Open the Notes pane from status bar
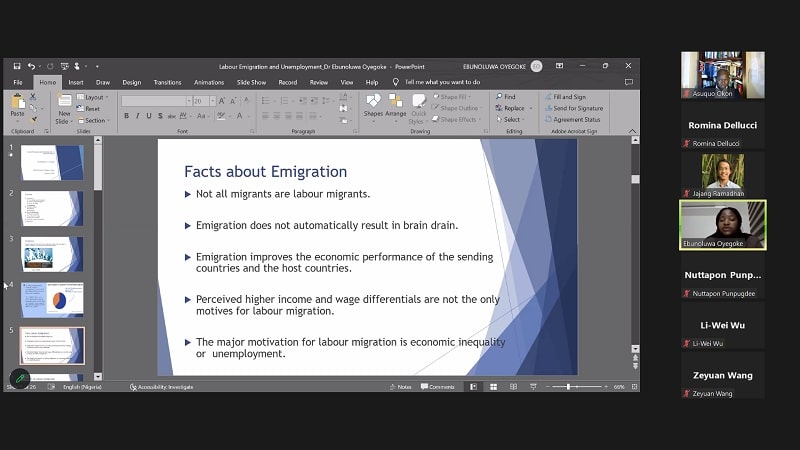The image size is (800, 450). [400, 386]
